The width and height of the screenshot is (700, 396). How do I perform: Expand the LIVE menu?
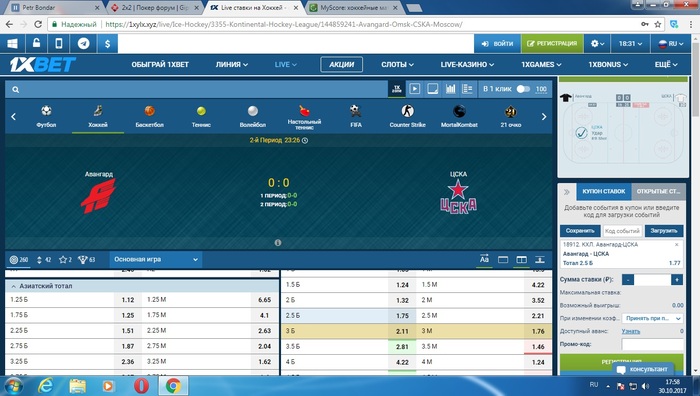[x=286, y=65]
